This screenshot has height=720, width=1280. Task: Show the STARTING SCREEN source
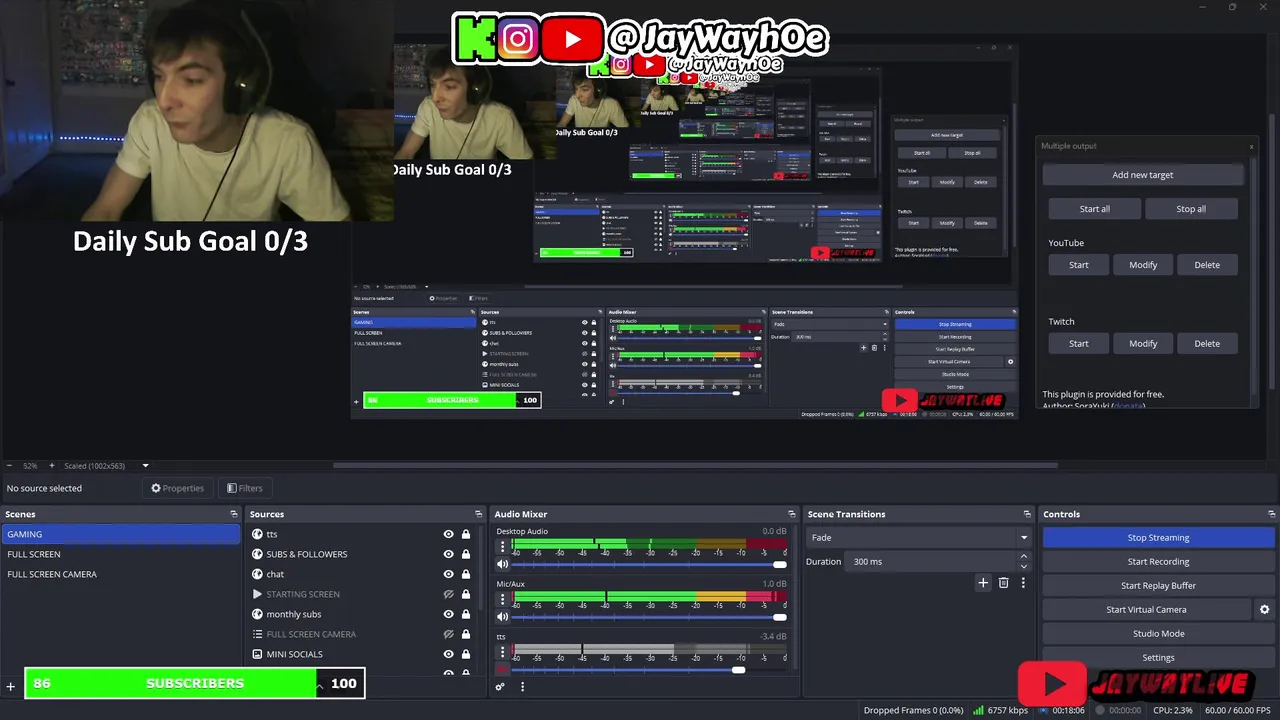click(449, 594)
